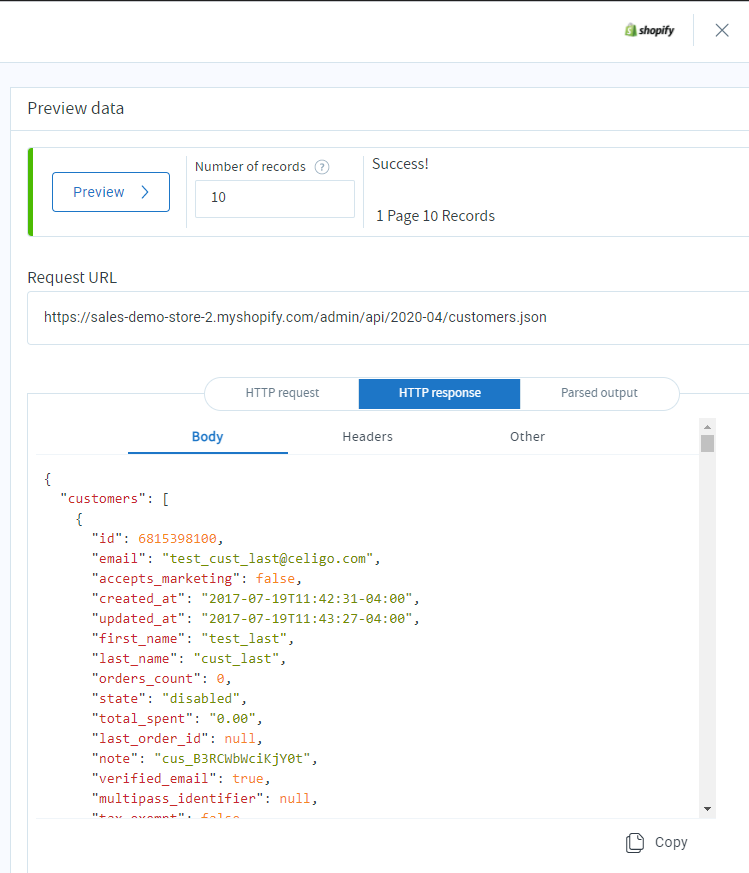Click the total_spent value "0.00"
Screen dimensions: 749x873
[232, 719]
